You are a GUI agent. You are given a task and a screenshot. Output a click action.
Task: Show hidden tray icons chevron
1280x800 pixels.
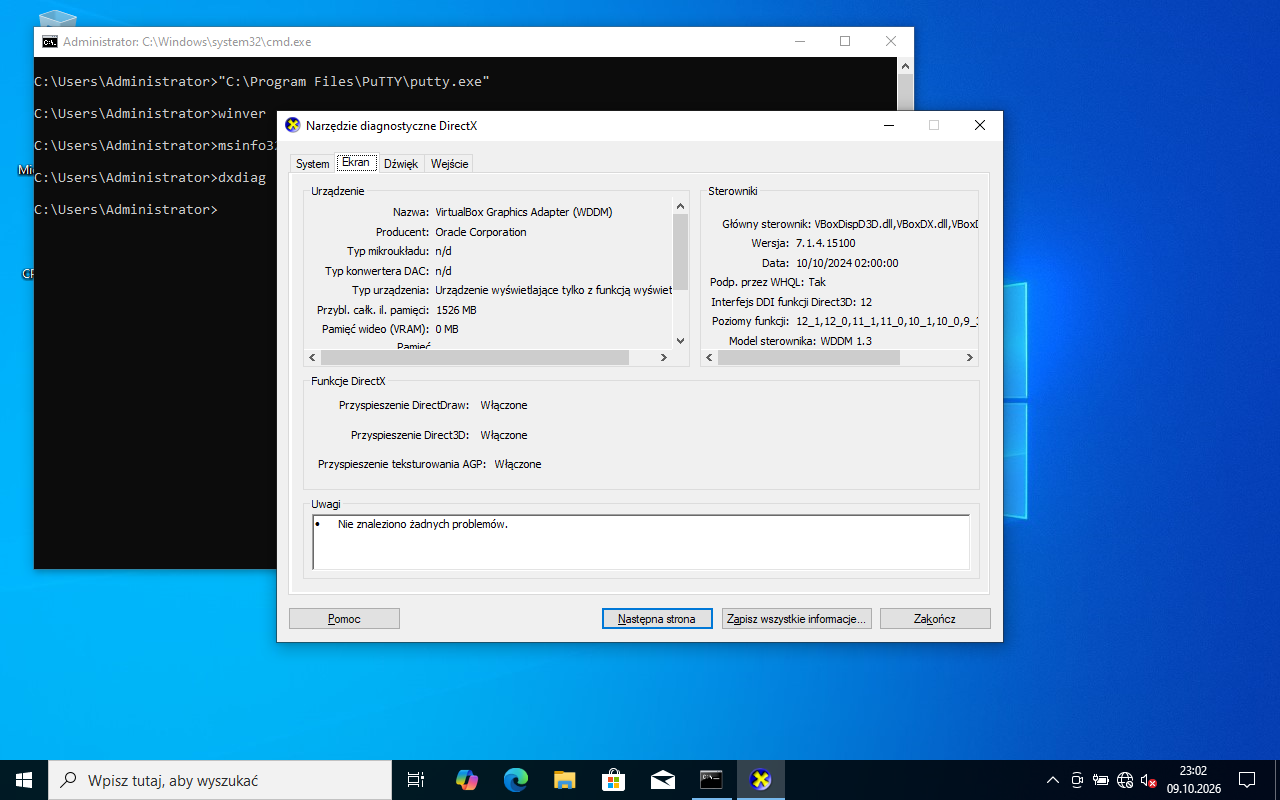1052,780
